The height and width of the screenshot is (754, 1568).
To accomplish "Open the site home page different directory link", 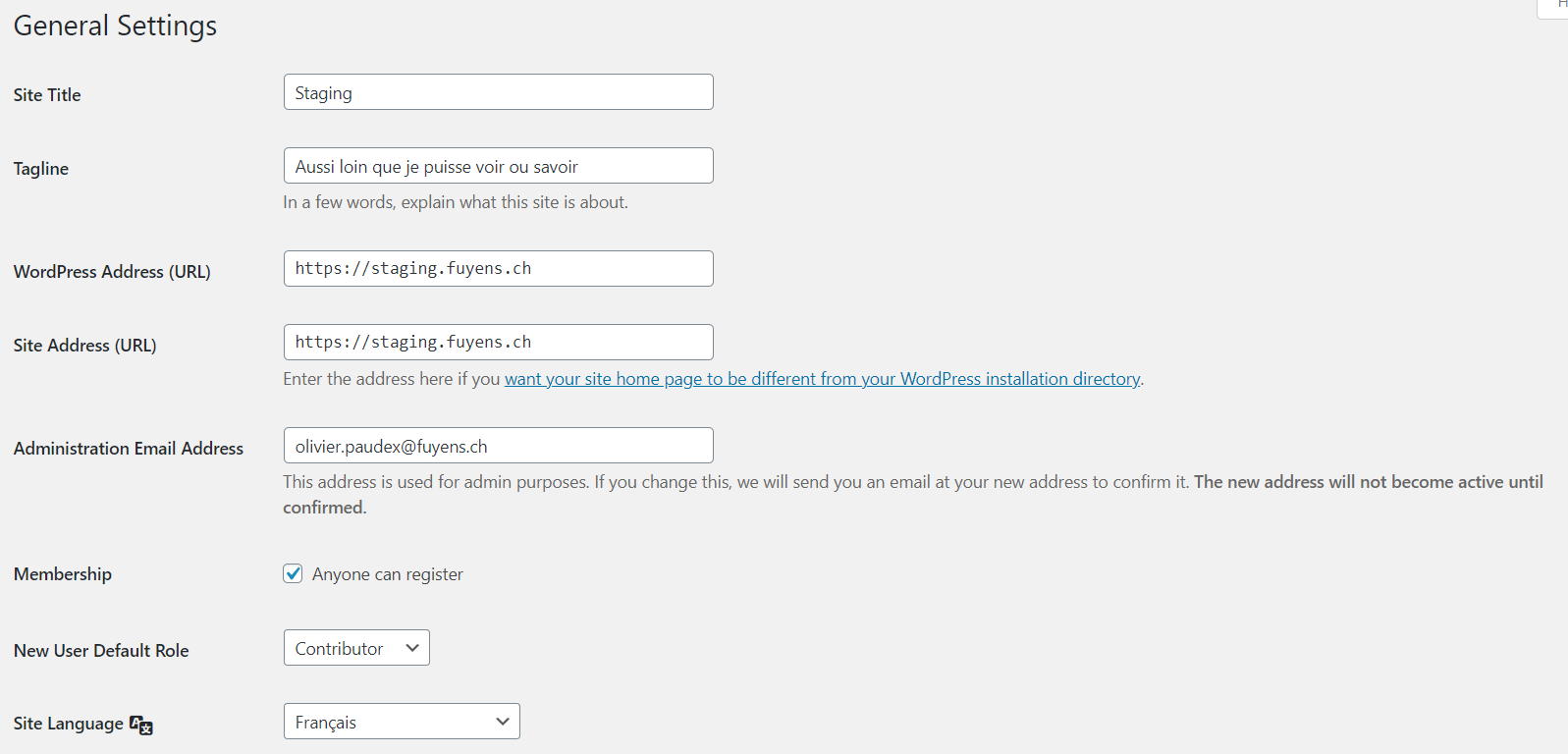I will 822,379.
